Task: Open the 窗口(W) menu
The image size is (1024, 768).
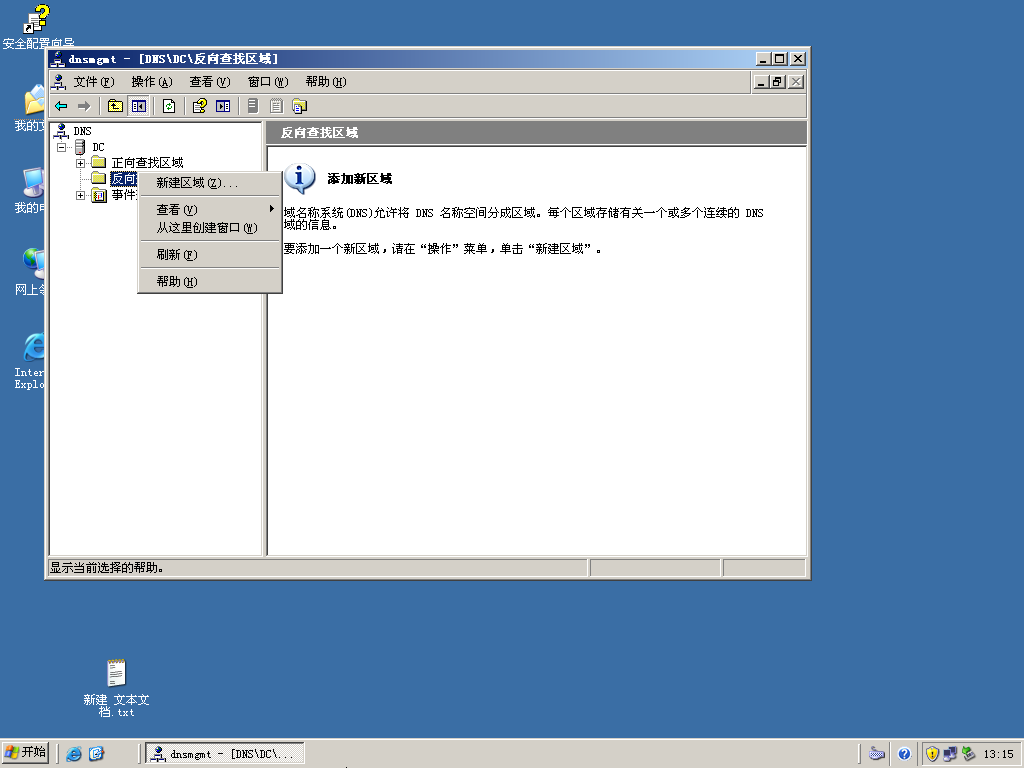Action: [x=268, y=82]
